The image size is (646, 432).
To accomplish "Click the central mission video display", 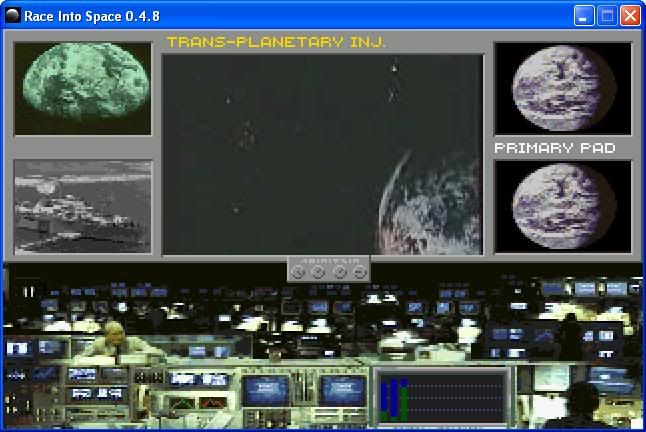I will [x=323, y=154].
